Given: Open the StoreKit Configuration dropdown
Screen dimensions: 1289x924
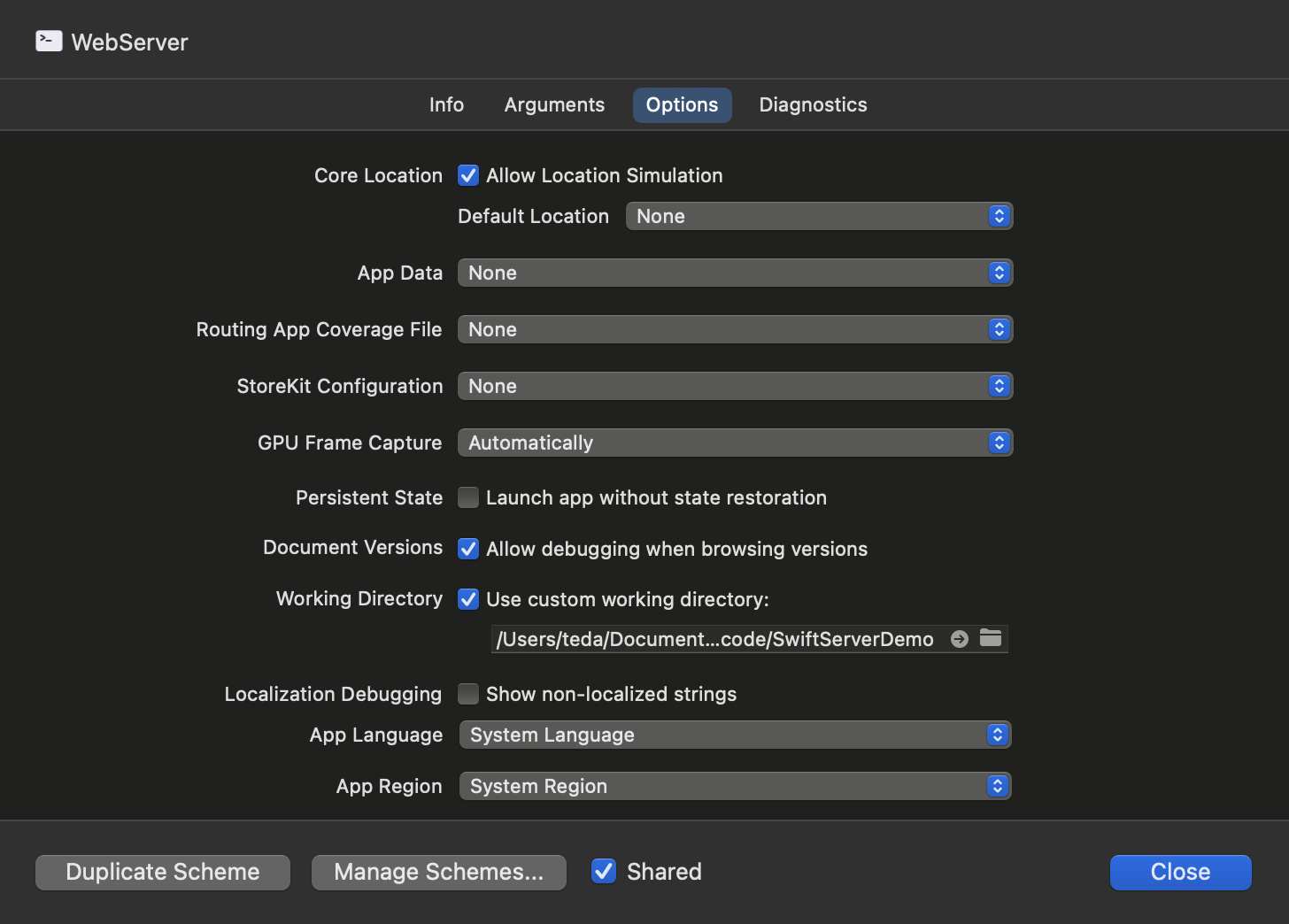Looking at the screenshot, I should point(735,386).
